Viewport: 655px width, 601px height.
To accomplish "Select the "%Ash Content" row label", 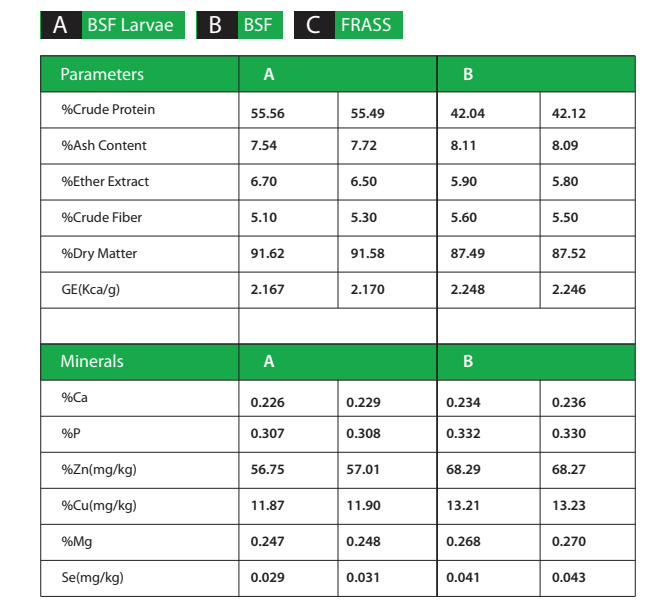I will (x=104, y=145).
